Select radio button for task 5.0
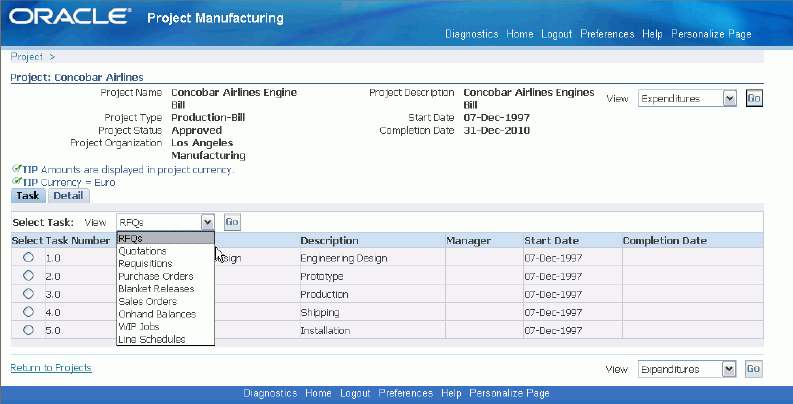Viewport: 793px width, 404px height. [28, 330]
